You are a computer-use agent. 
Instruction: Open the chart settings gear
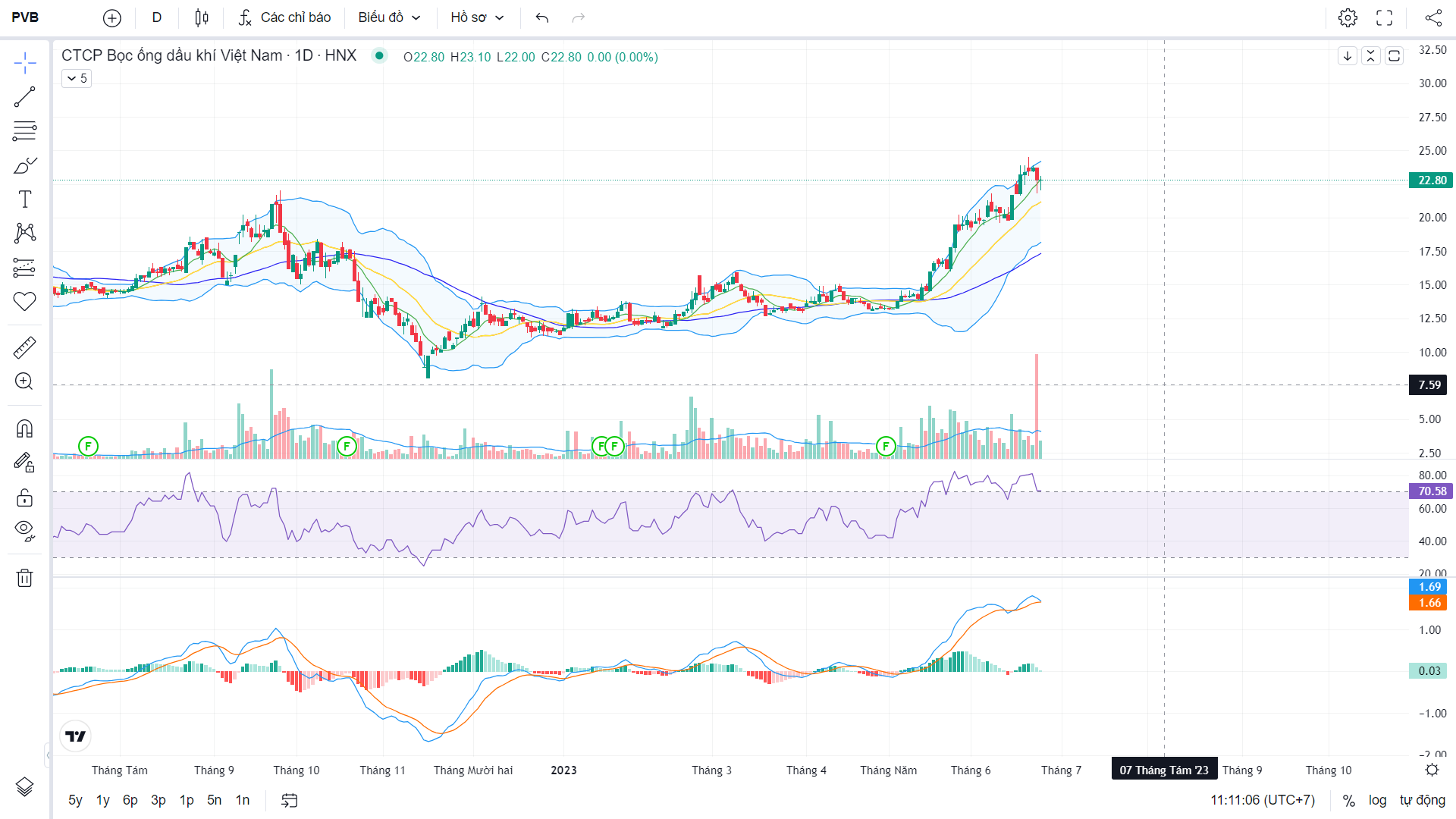tap(1348, 17)
